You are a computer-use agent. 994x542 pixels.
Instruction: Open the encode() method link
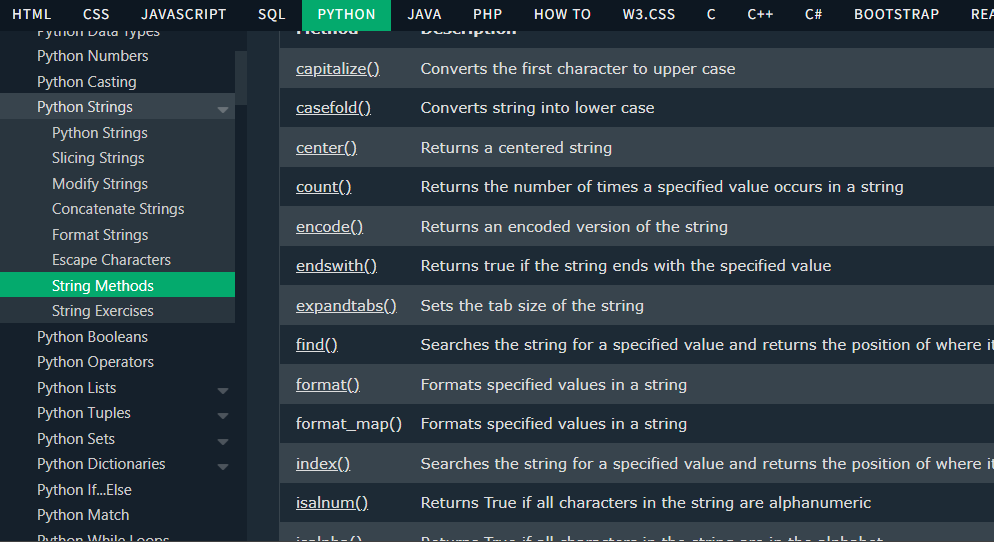(x=330, y=227)
